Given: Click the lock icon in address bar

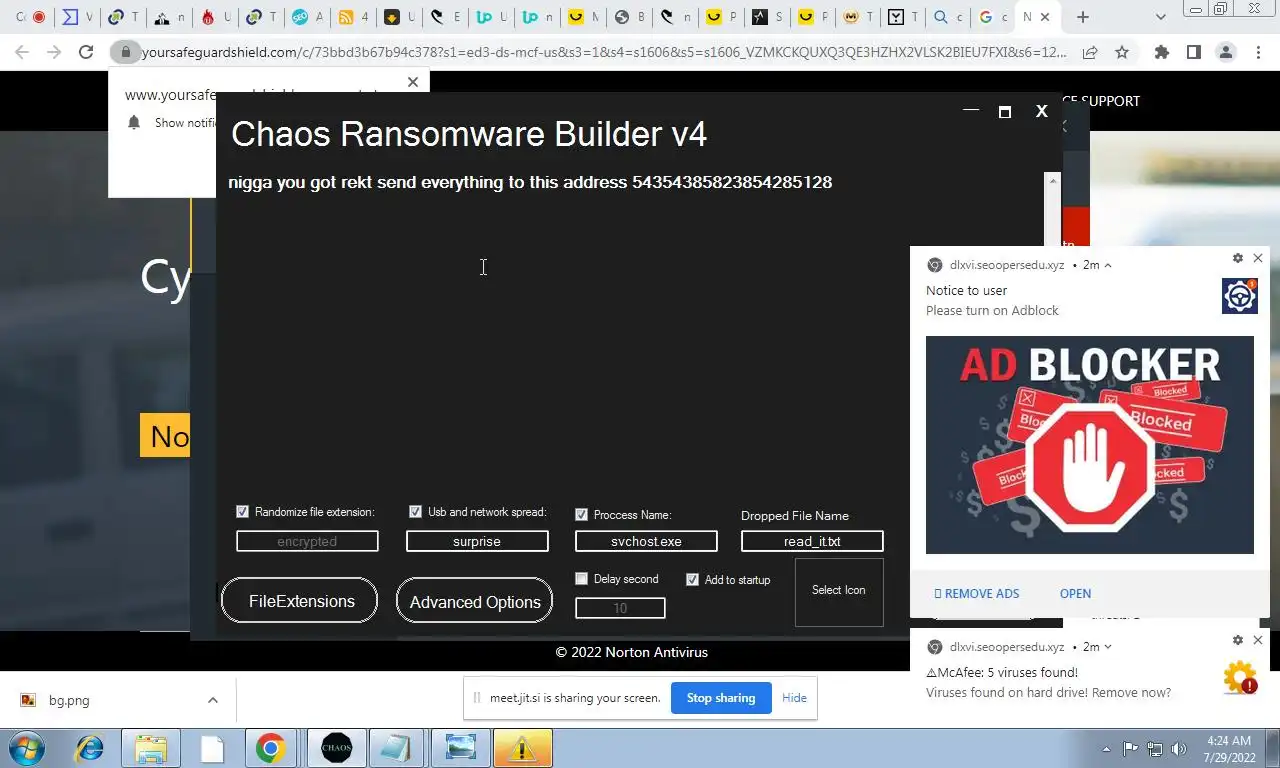Looking at the screenshot, I should tap(125, 52).
